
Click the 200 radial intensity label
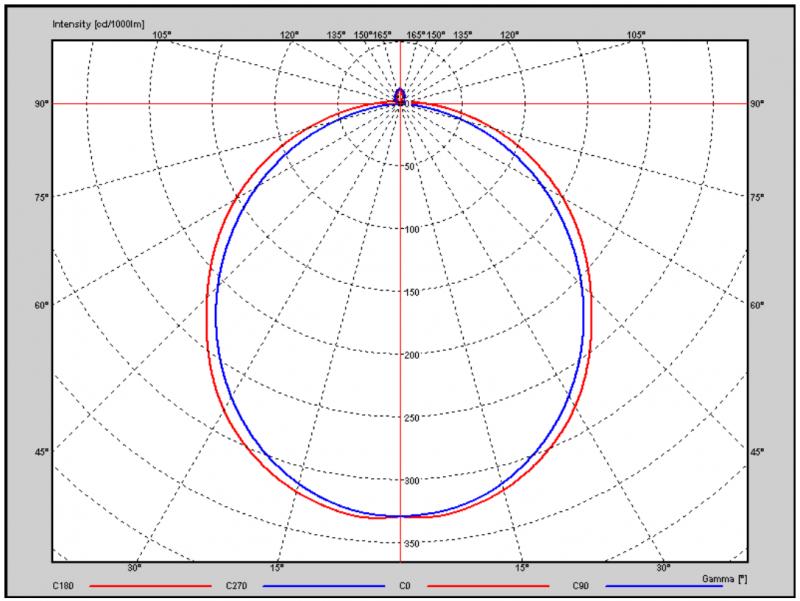[411, 355]
